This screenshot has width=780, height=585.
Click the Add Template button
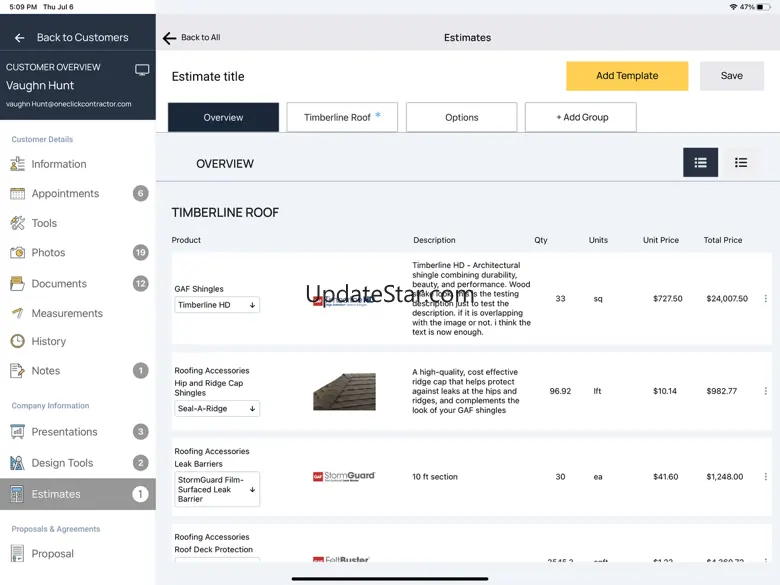click(627, 76)
